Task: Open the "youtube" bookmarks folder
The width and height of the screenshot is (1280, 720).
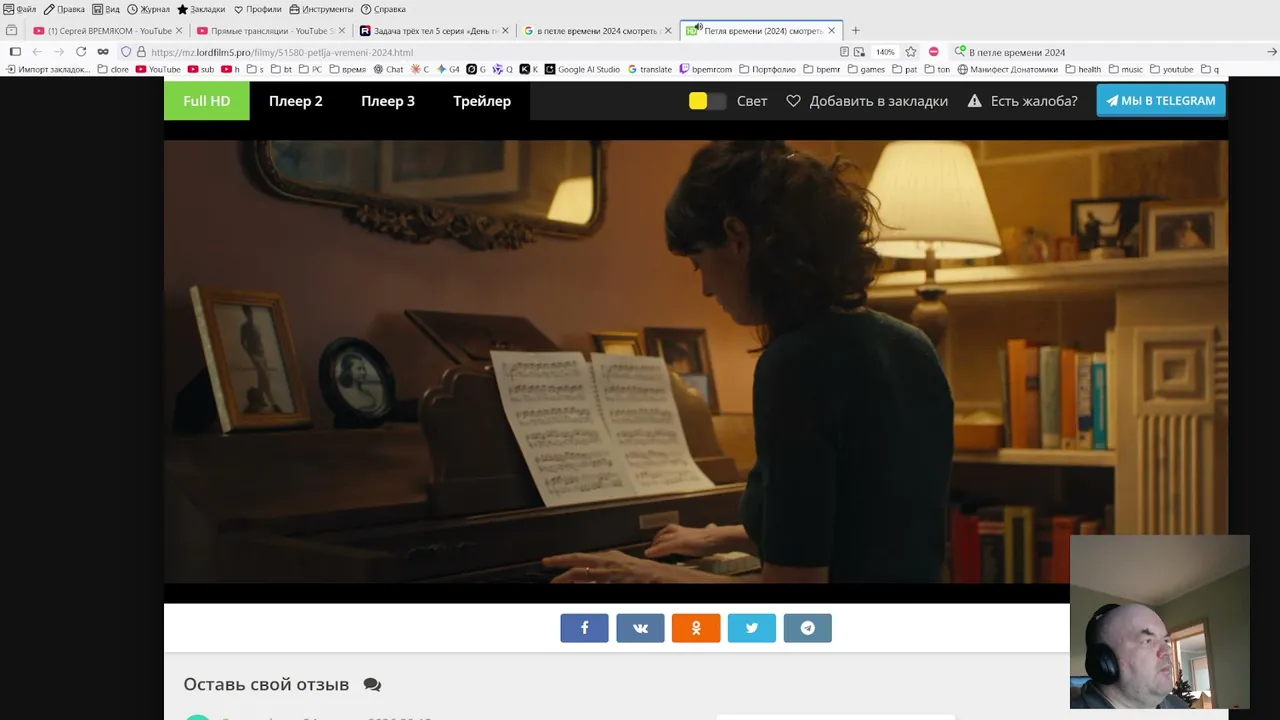Action: pos(1172,69)
